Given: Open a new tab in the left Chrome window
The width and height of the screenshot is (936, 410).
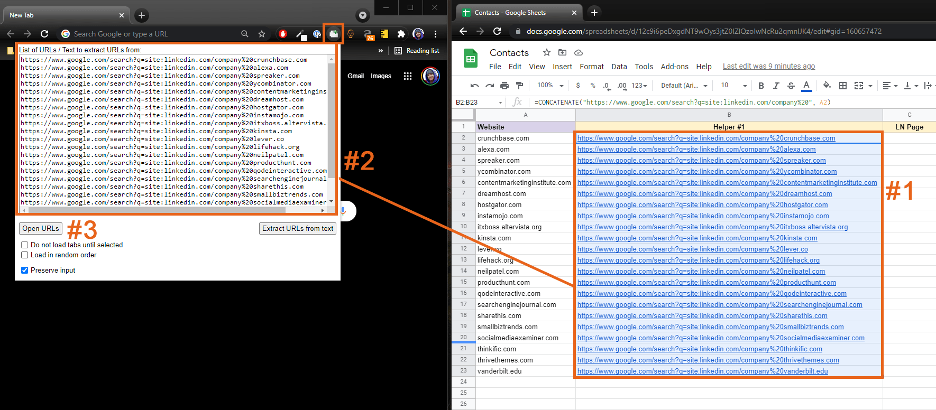Looking at the screenshot, I should pyautogui.click(x=141, y=15).
